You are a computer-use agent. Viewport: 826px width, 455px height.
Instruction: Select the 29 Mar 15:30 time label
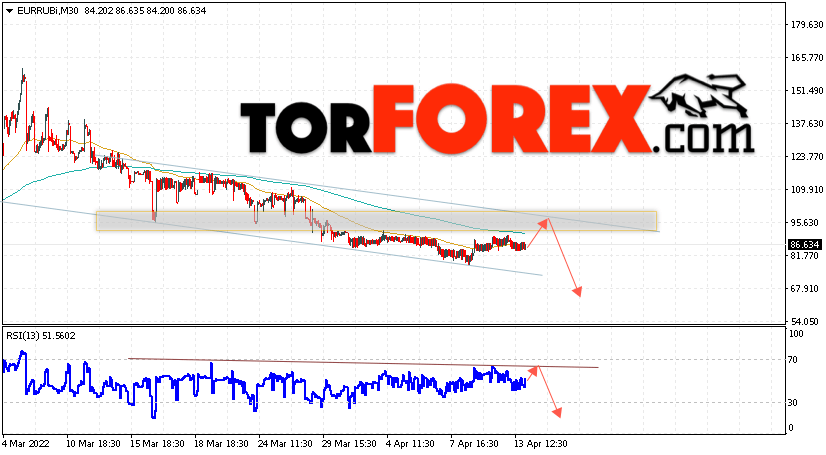(350, 444)
